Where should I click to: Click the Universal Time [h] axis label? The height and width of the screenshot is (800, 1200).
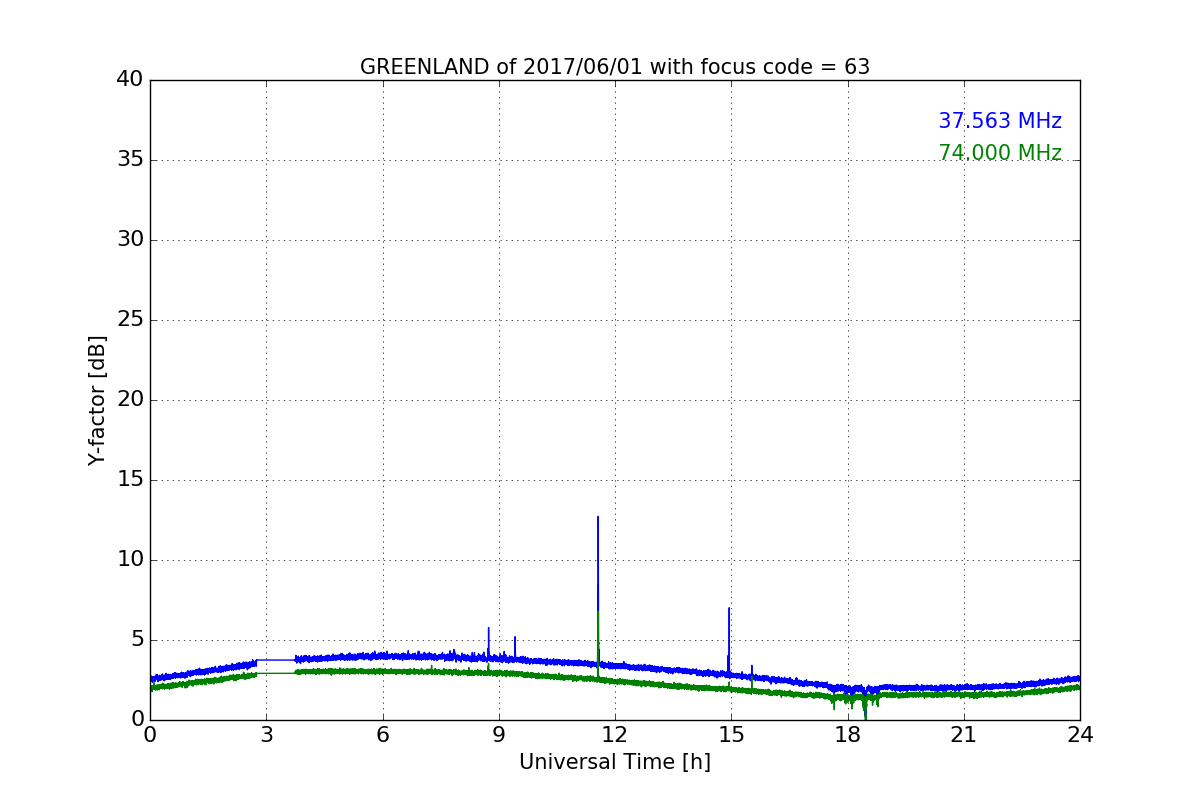pyautogui.click(x=615, y=762)
